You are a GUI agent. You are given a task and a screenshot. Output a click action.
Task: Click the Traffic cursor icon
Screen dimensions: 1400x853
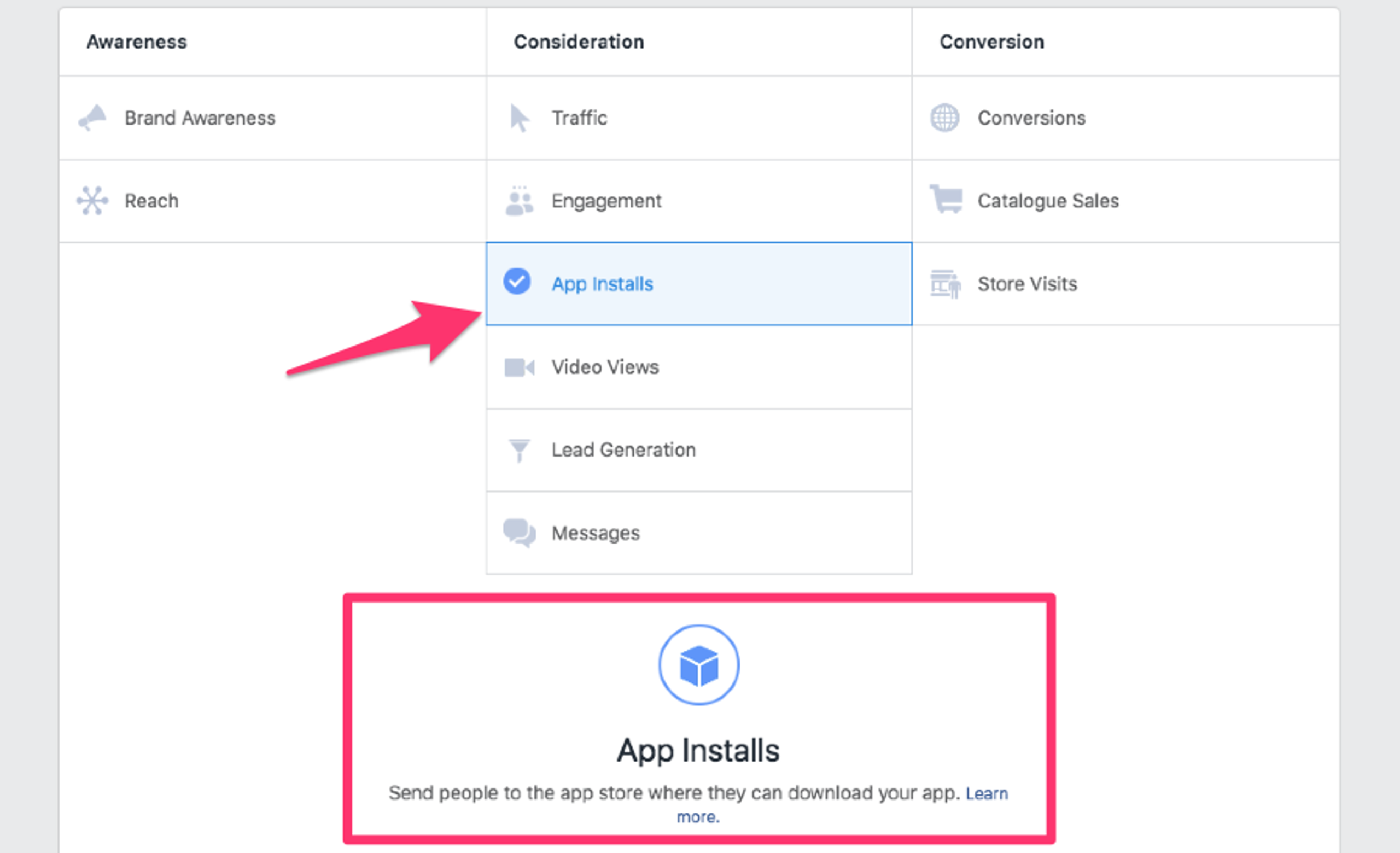519,118
